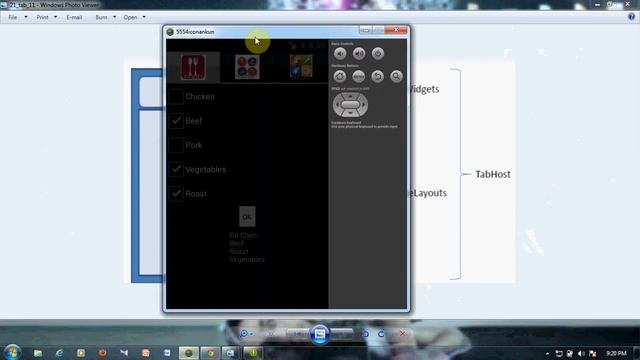Open the File menu in Photo Viewer
The height and width of the screenshot is (360, 640).
click(x=13, y=17)
